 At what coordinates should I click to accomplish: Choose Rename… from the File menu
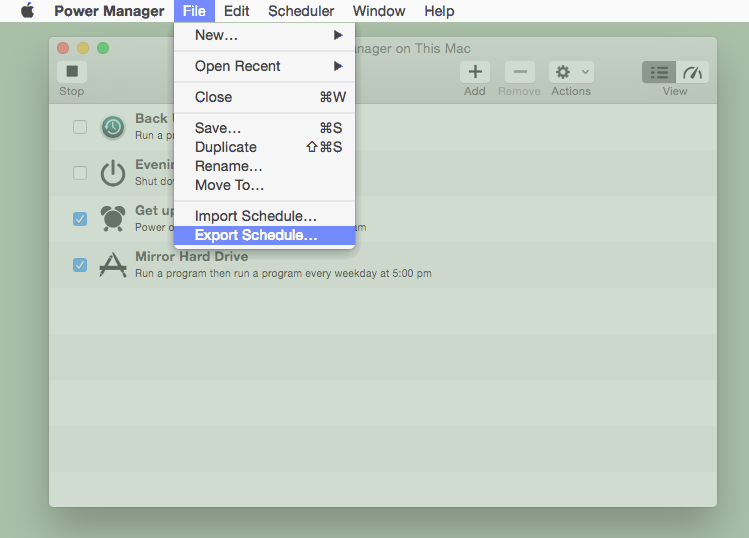point(265,166)
